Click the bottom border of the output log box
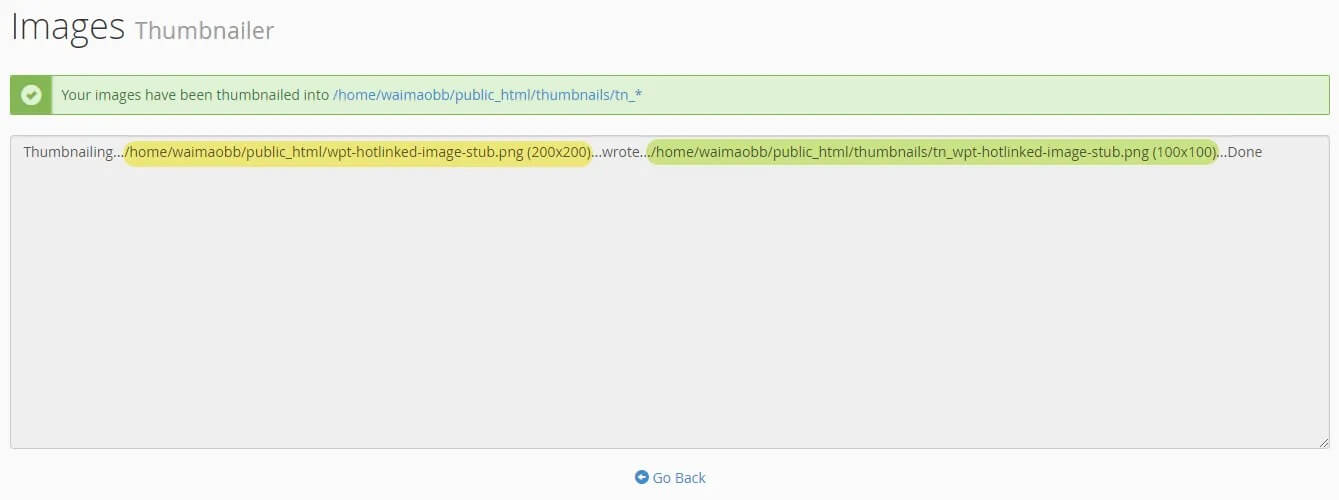 coord(668,447)
